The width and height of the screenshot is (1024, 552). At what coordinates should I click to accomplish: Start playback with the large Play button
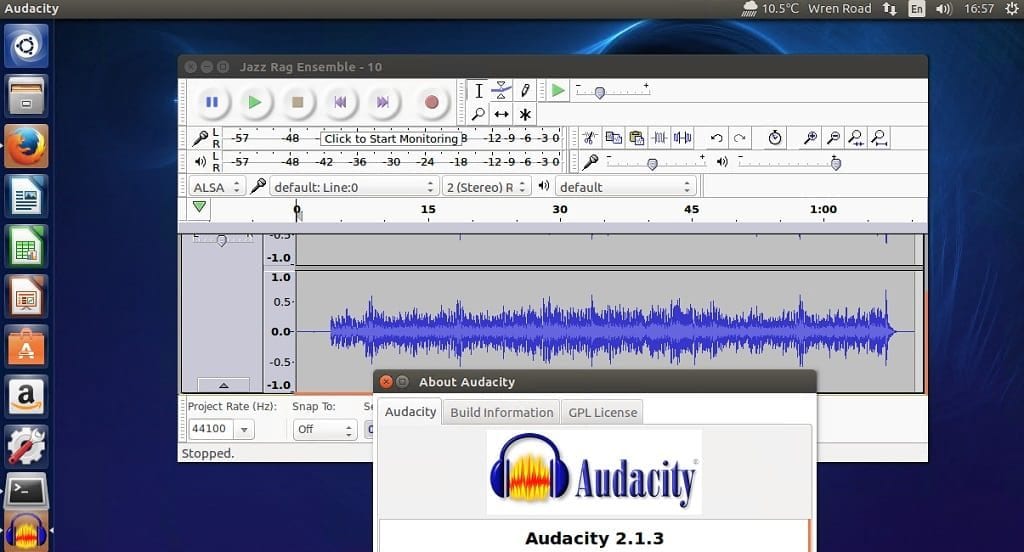(255, 102)
